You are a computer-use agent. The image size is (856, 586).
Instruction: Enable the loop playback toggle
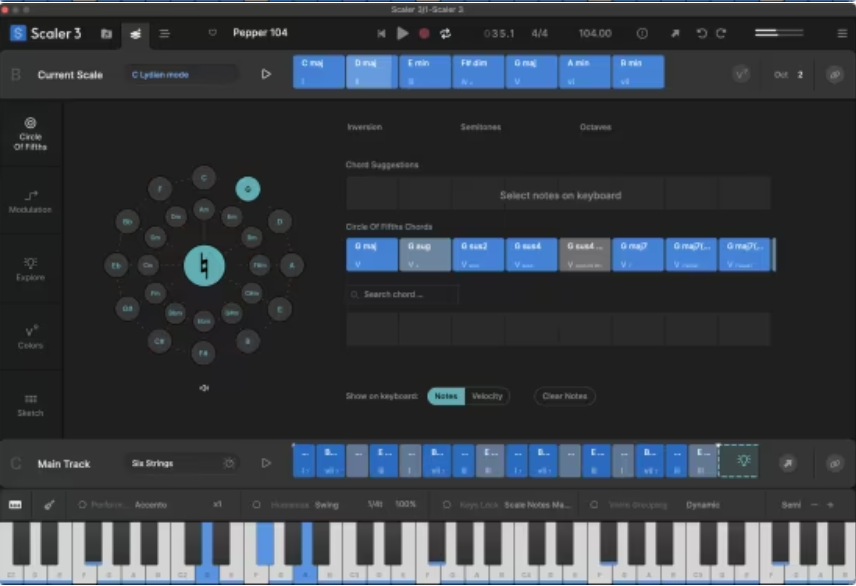coord(444,32)
